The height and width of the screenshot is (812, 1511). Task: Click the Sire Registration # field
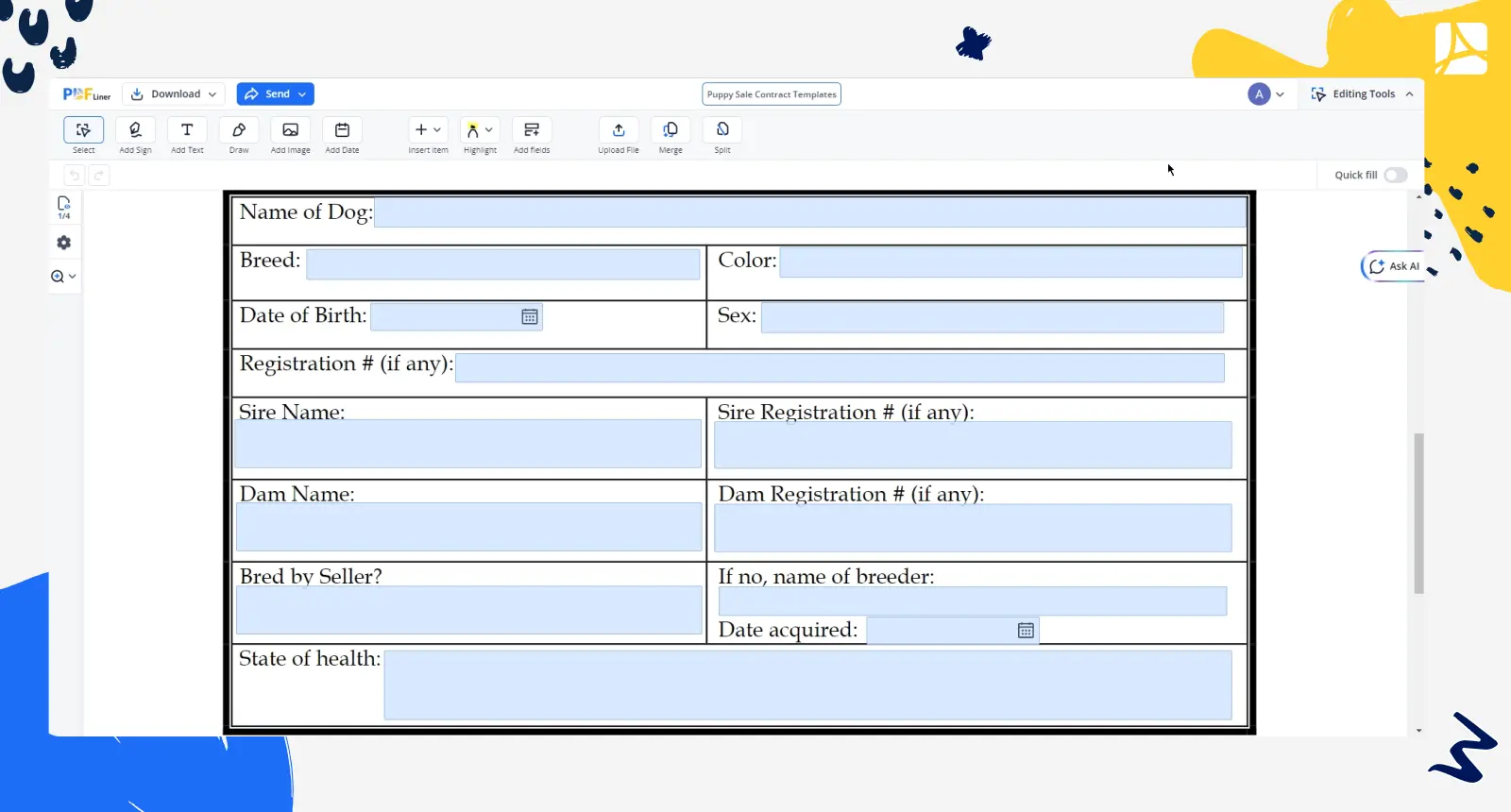pyautogui.click(x=973, y=445)
